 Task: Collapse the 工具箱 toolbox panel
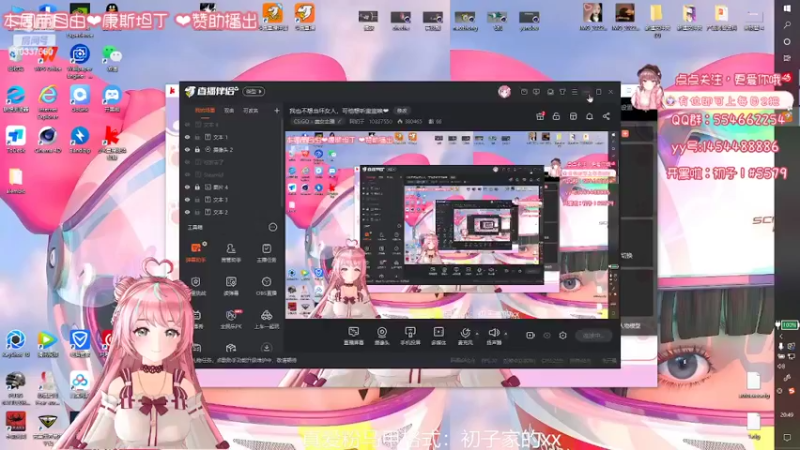tap(272, 227)
